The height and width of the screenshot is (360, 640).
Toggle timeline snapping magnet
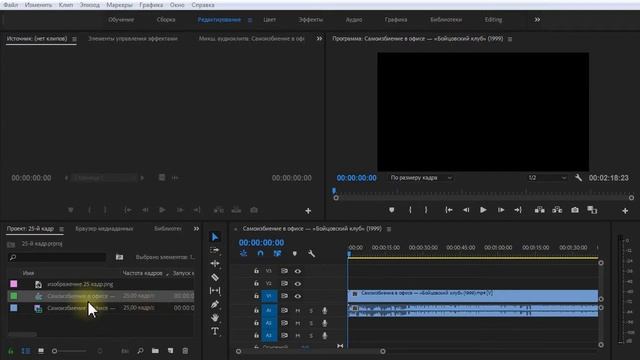click(x=260, y=253)
